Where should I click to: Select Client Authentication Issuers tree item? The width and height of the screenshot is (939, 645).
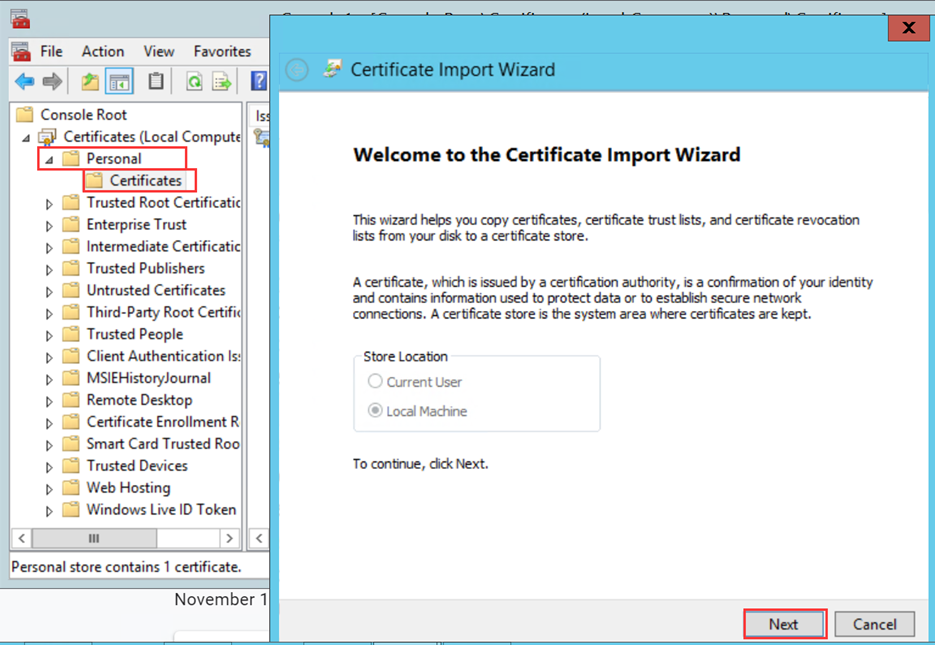tap(163, 356)
